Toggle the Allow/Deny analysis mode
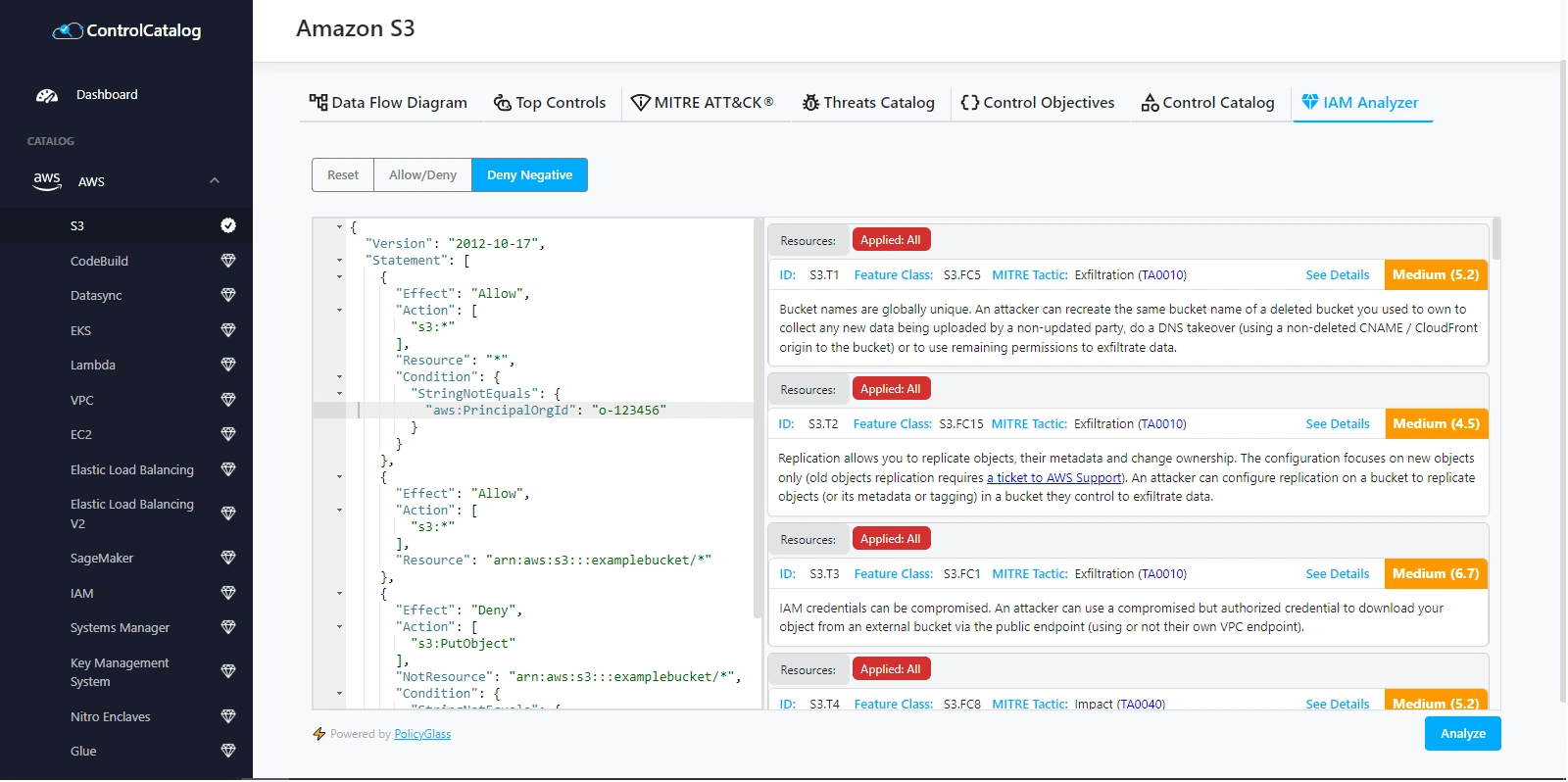The width and height of the screenshot is (1568, 782). coord(422,175)
